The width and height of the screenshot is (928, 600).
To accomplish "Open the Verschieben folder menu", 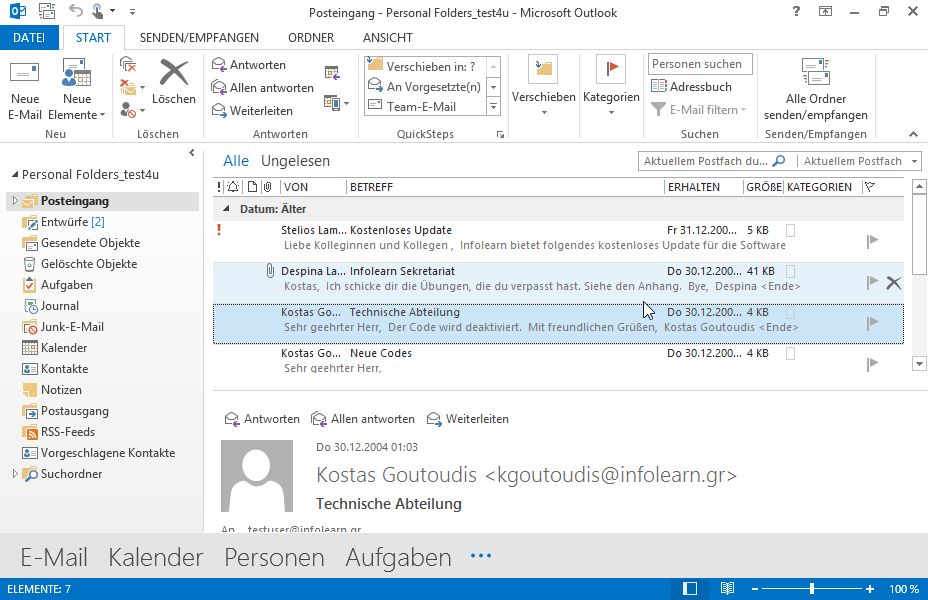I will click(x=543, y=86).
